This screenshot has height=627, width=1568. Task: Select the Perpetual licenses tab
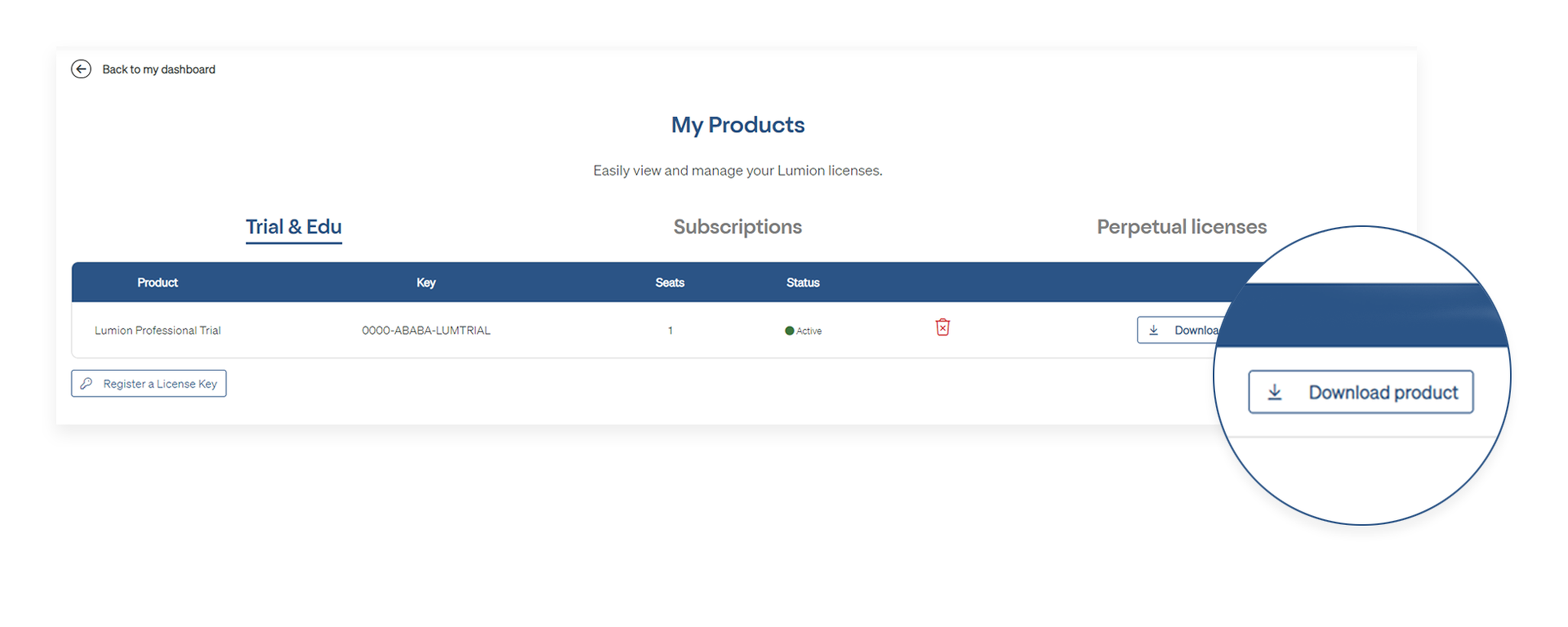click(1181, 226)
